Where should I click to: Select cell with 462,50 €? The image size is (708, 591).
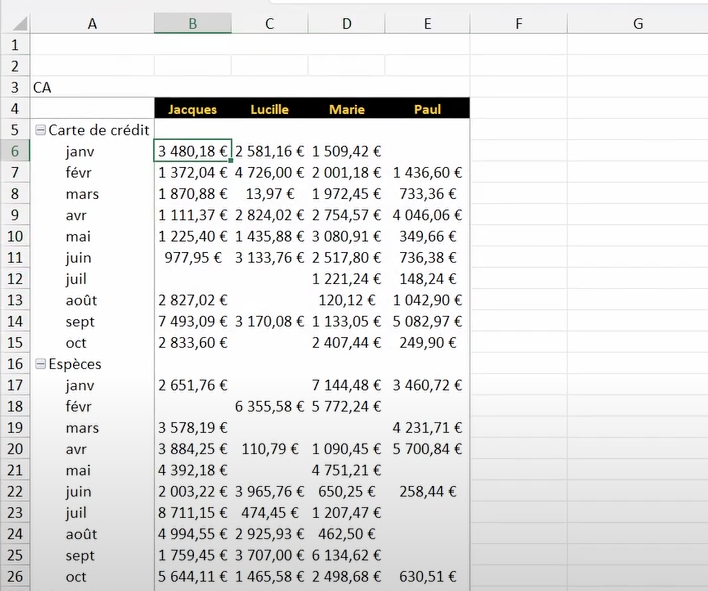[x=347, y=534]
